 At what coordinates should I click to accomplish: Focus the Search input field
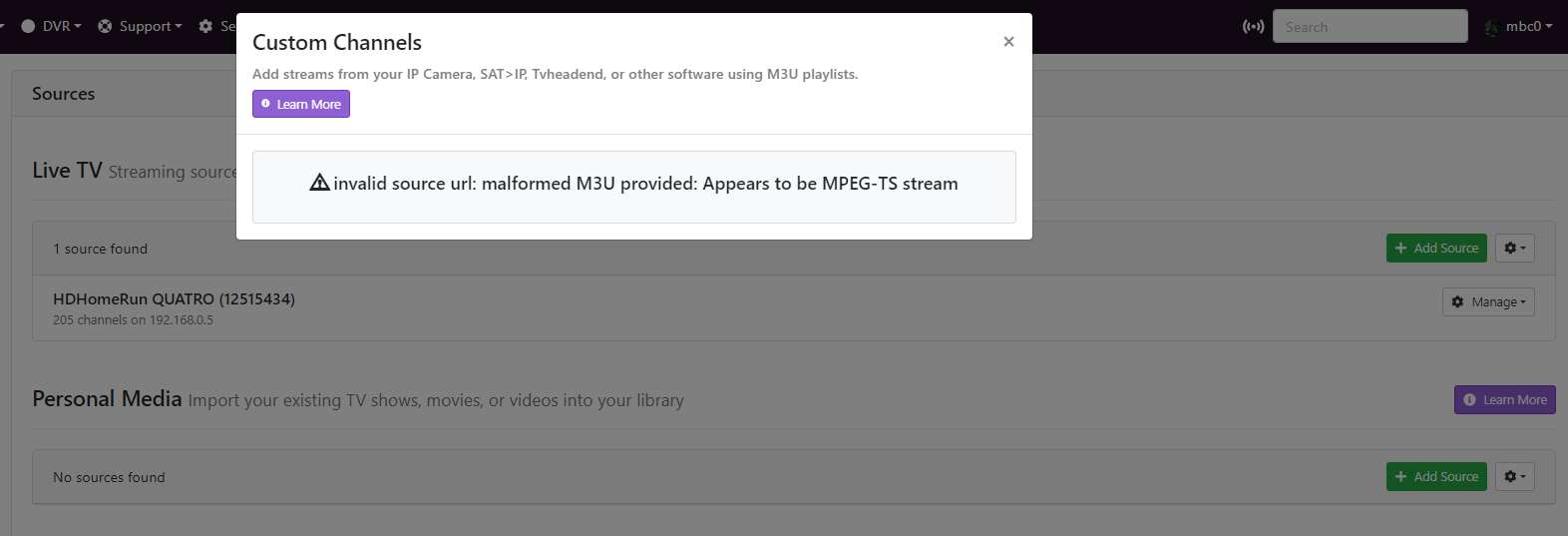click(x=1370, y=27)
